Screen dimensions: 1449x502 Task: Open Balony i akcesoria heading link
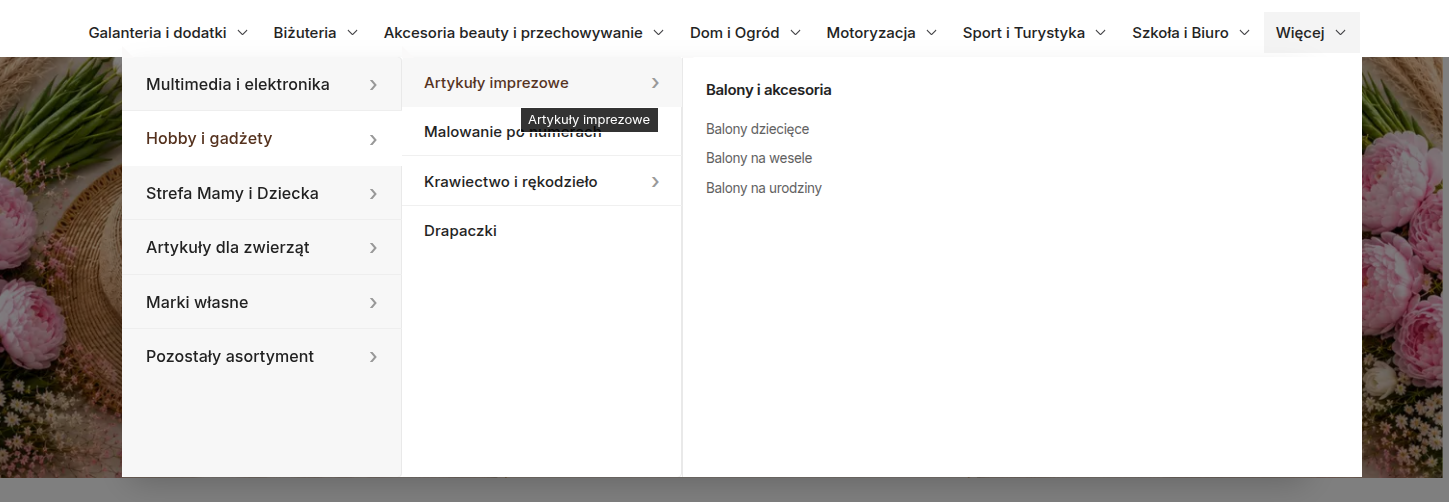(768, 90)
